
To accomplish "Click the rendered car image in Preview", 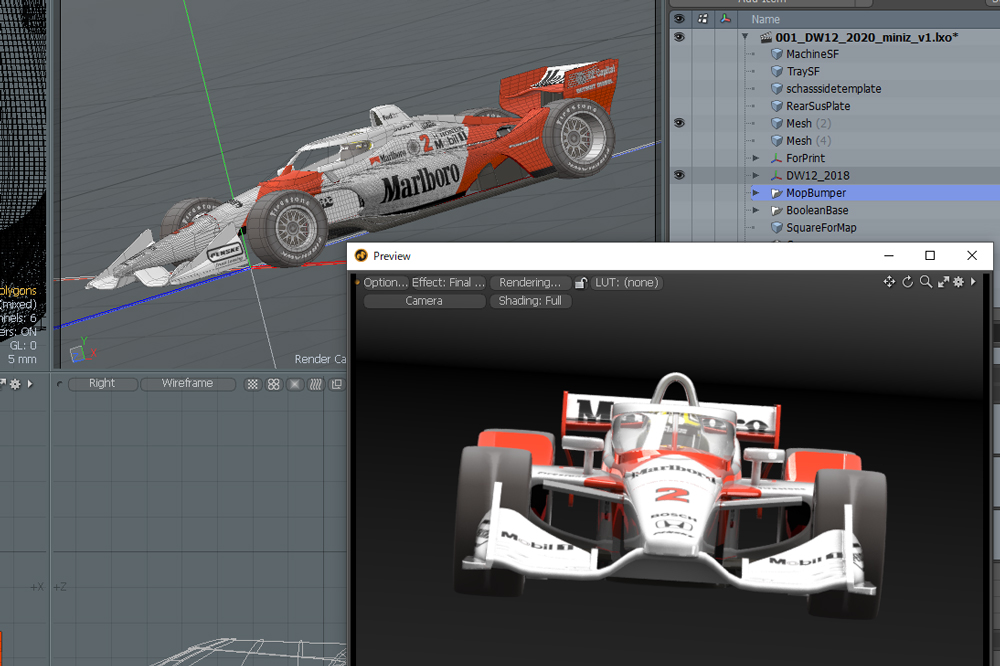I will tap(671, 494).
